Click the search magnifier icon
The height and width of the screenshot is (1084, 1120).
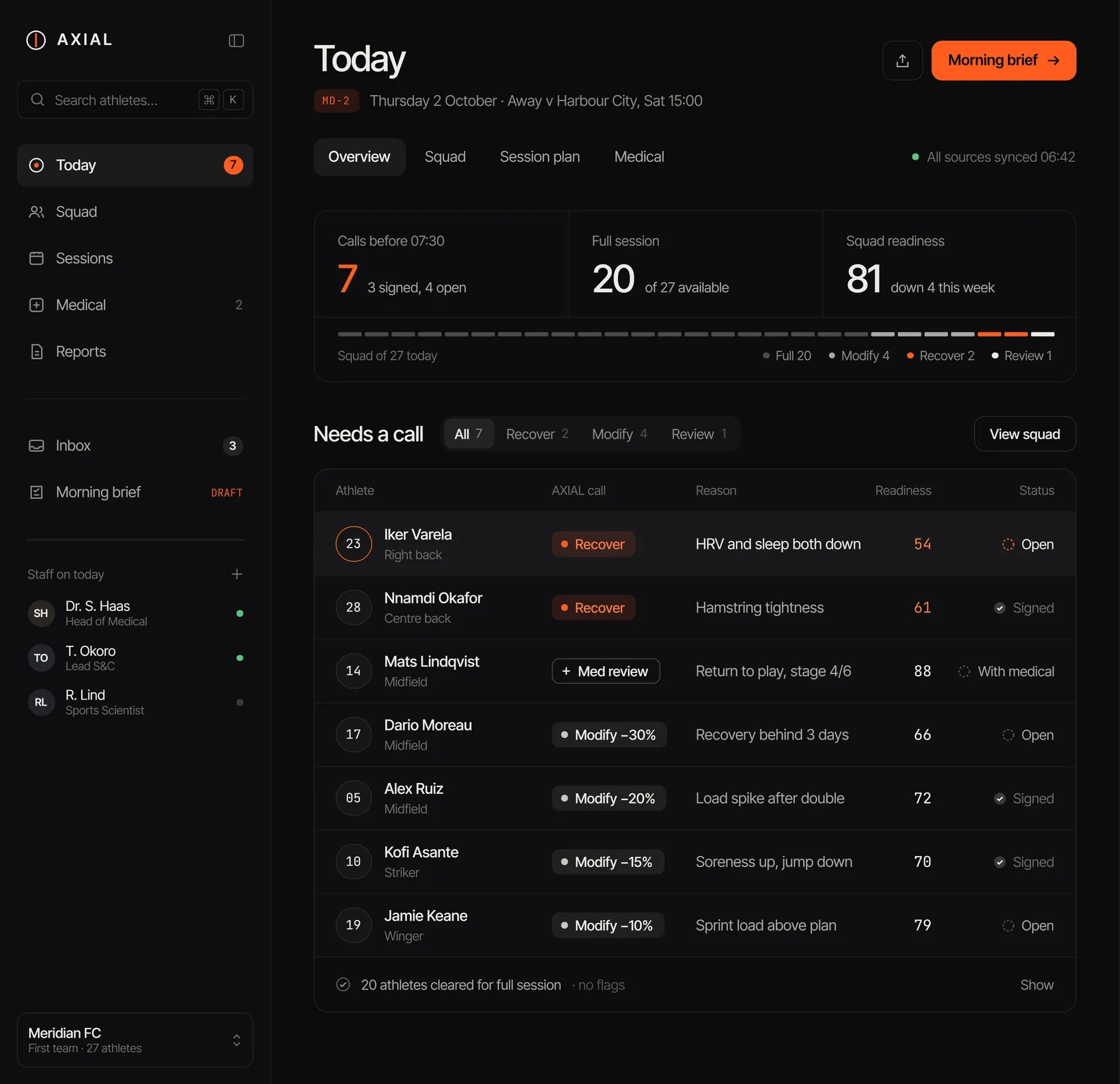point(38,100)
